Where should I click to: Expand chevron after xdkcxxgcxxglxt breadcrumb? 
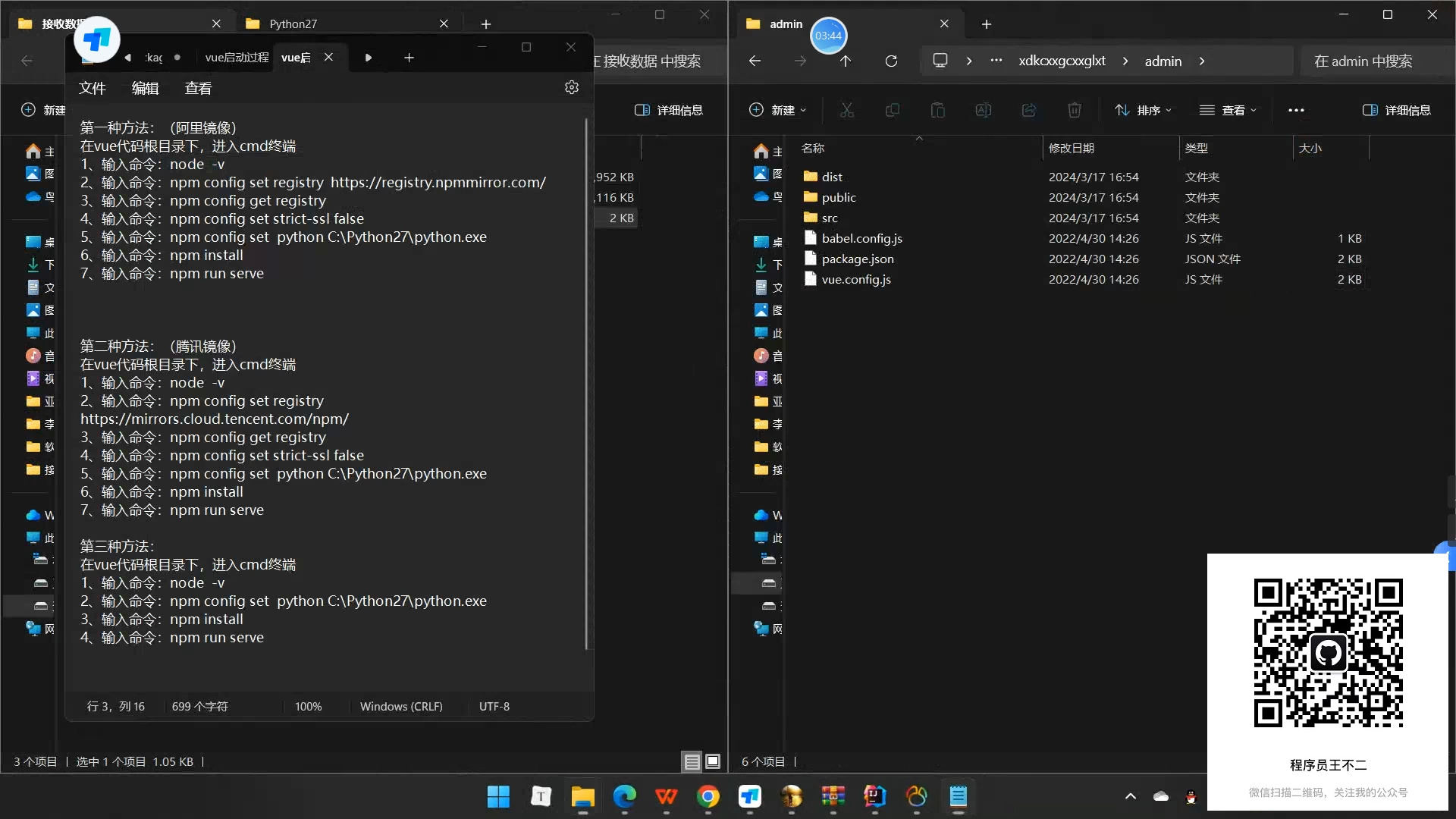click(1125, 61)
